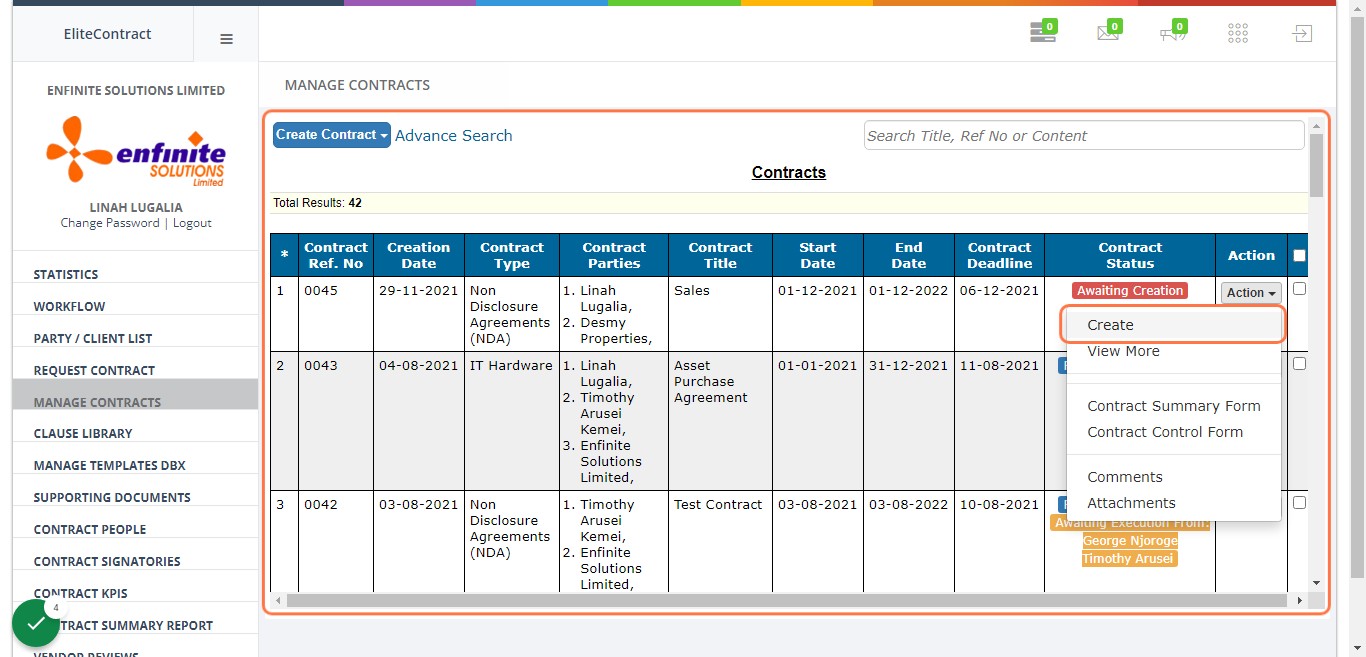This screenshot has width=1366, height=657.
Task: Click the green checkmark circle badge
Action: click(x=36, y=623)
